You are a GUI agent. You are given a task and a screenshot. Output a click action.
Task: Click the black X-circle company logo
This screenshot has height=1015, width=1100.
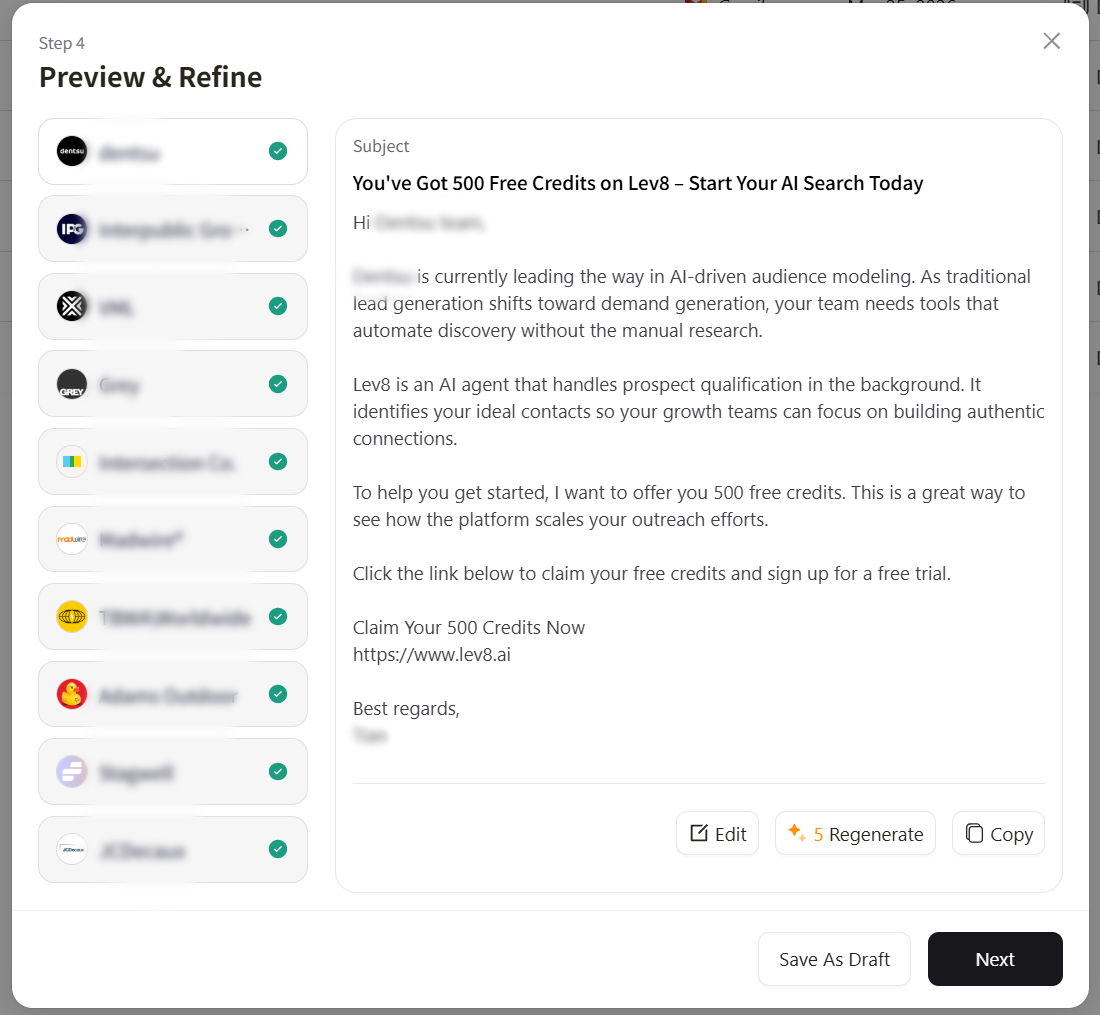72,306
